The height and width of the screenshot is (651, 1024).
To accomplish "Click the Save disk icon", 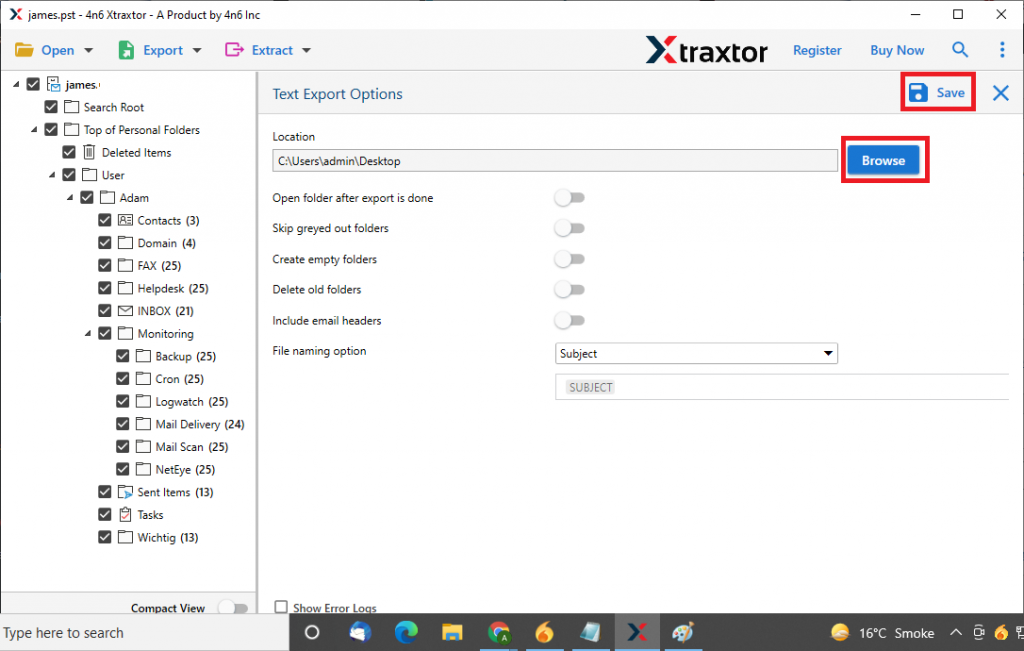I will point(918,93).
